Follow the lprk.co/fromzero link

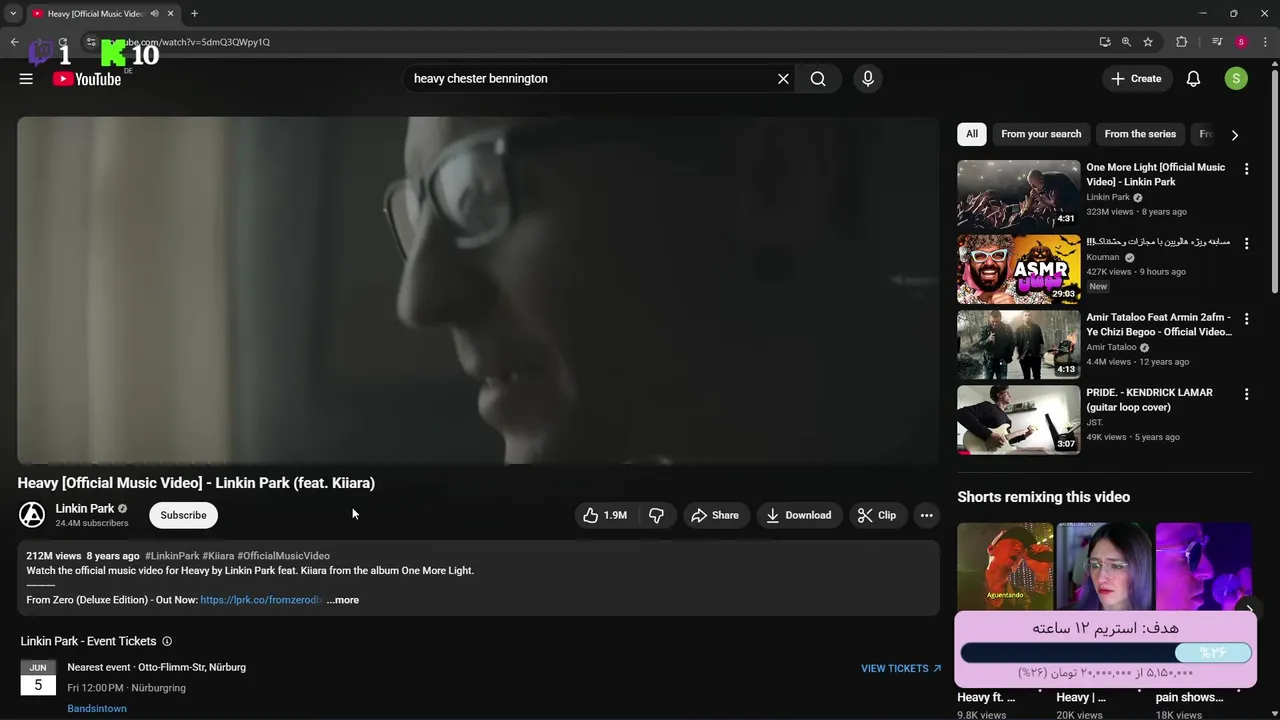click(261, 600)
